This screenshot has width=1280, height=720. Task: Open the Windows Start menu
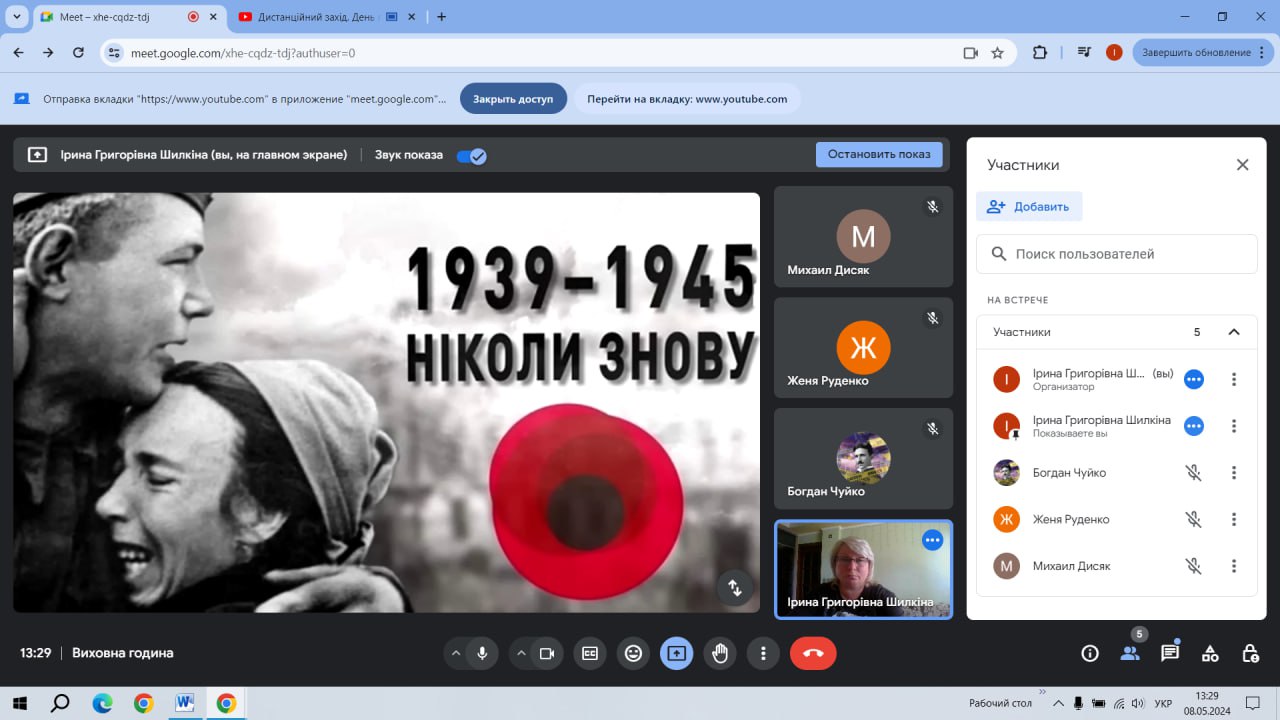click(x=19, y=703)
